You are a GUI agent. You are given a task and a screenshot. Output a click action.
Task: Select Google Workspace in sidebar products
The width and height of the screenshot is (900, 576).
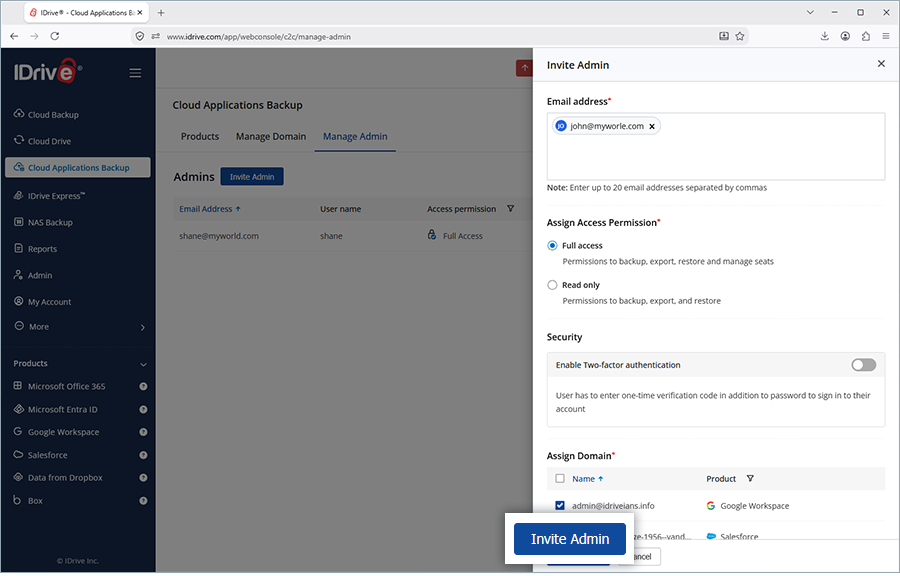pos(56,431)
